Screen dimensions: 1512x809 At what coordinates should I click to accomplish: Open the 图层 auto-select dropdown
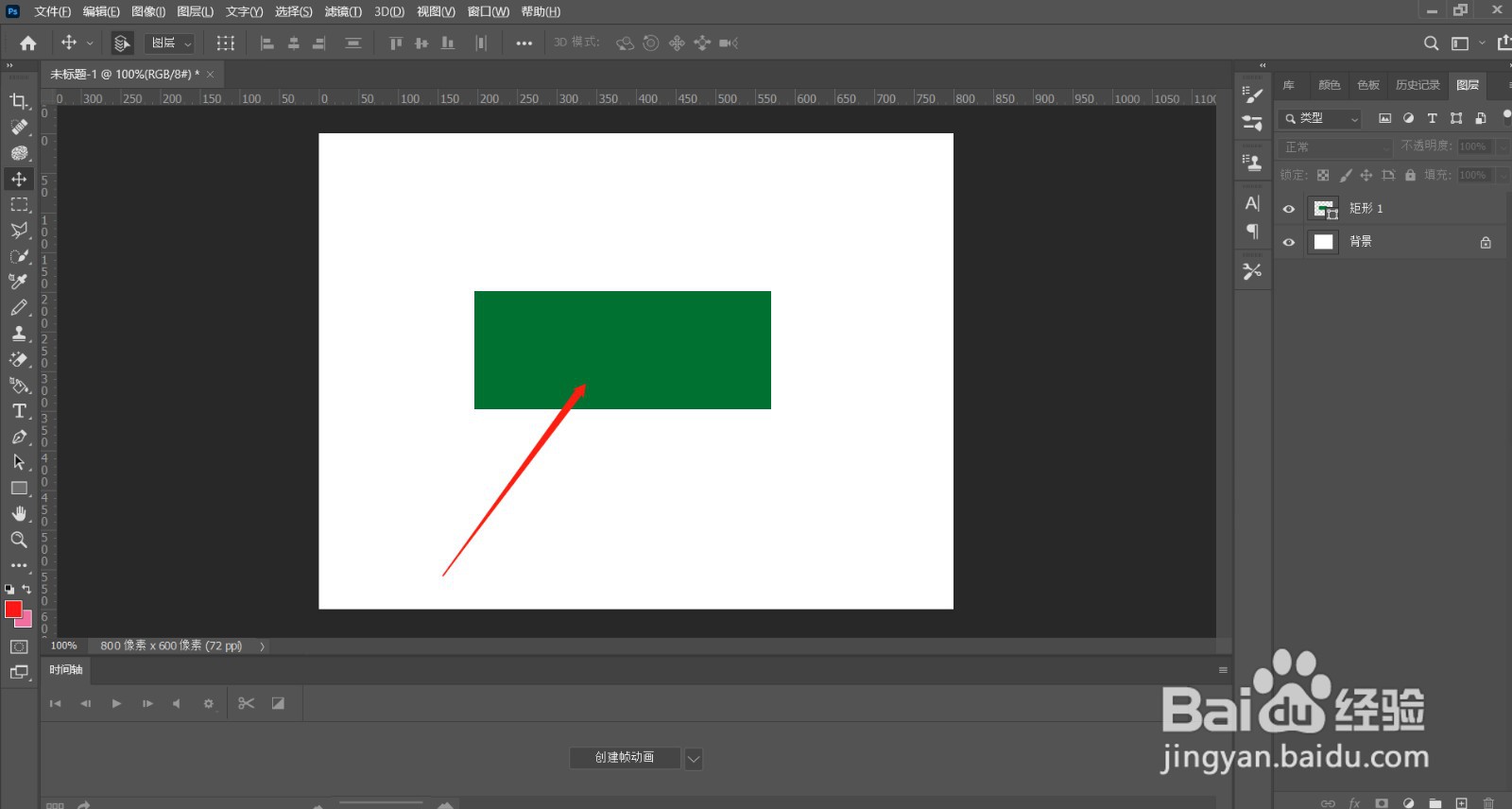(x=170, y=43)
